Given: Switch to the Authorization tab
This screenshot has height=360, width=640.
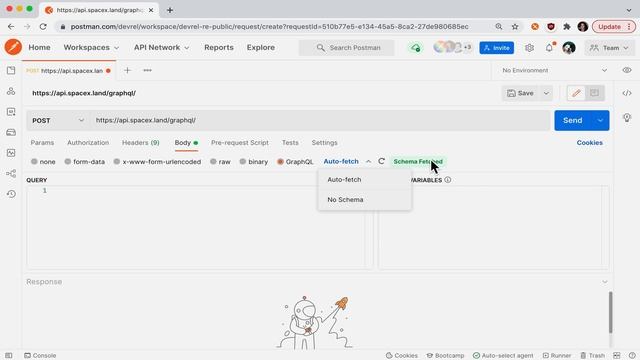Looking at the screenshot, I should [x=88, y=142].
